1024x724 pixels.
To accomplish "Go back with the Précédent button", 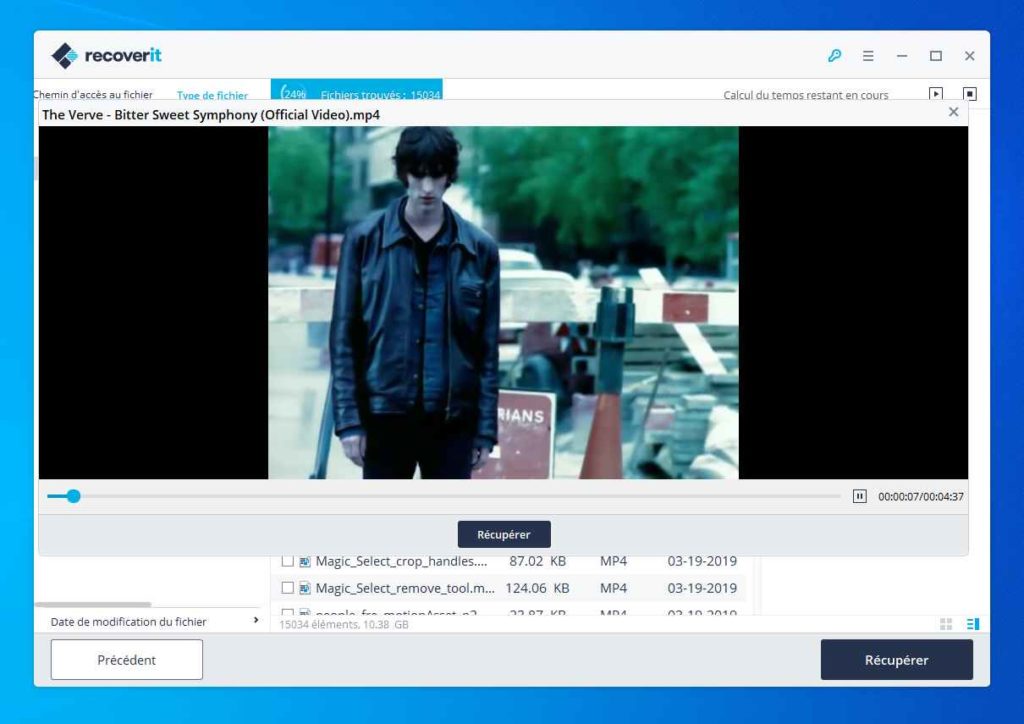I will point(127,659).
